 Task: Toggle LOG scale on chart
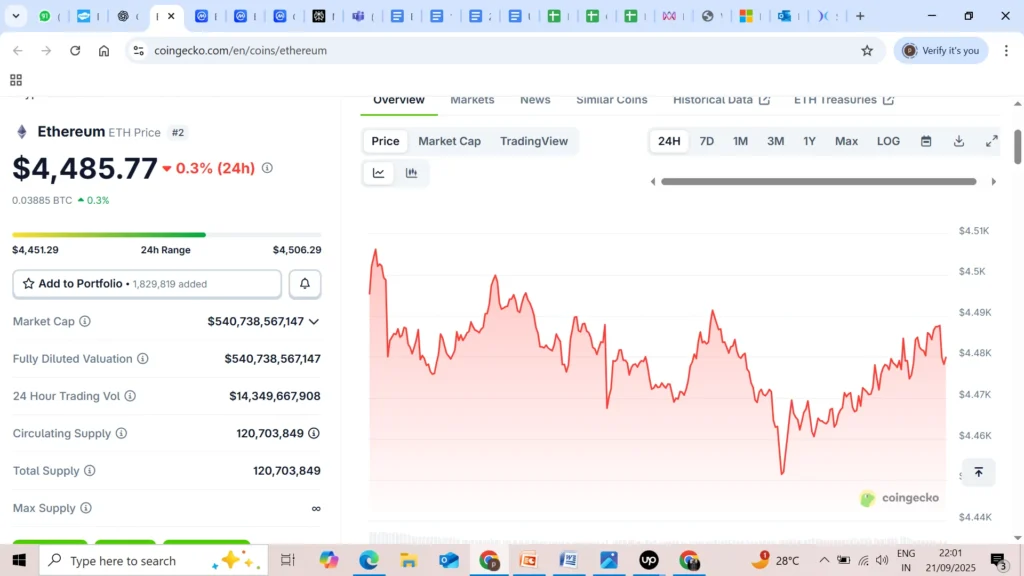click(x=888, y=141)
